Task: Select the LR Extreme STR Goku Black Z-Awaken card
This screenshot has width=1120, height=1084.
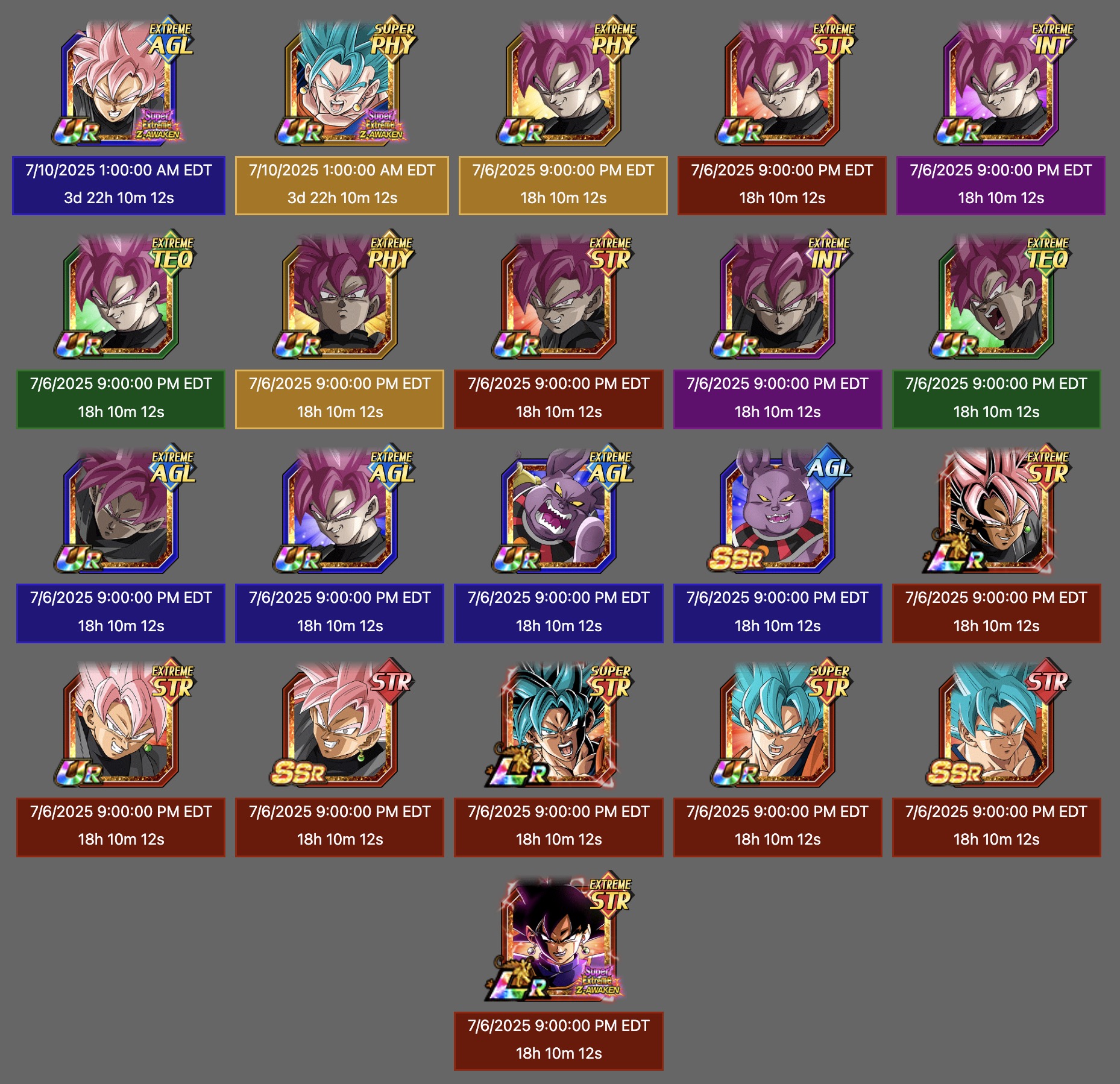Action: coord(559,936)
